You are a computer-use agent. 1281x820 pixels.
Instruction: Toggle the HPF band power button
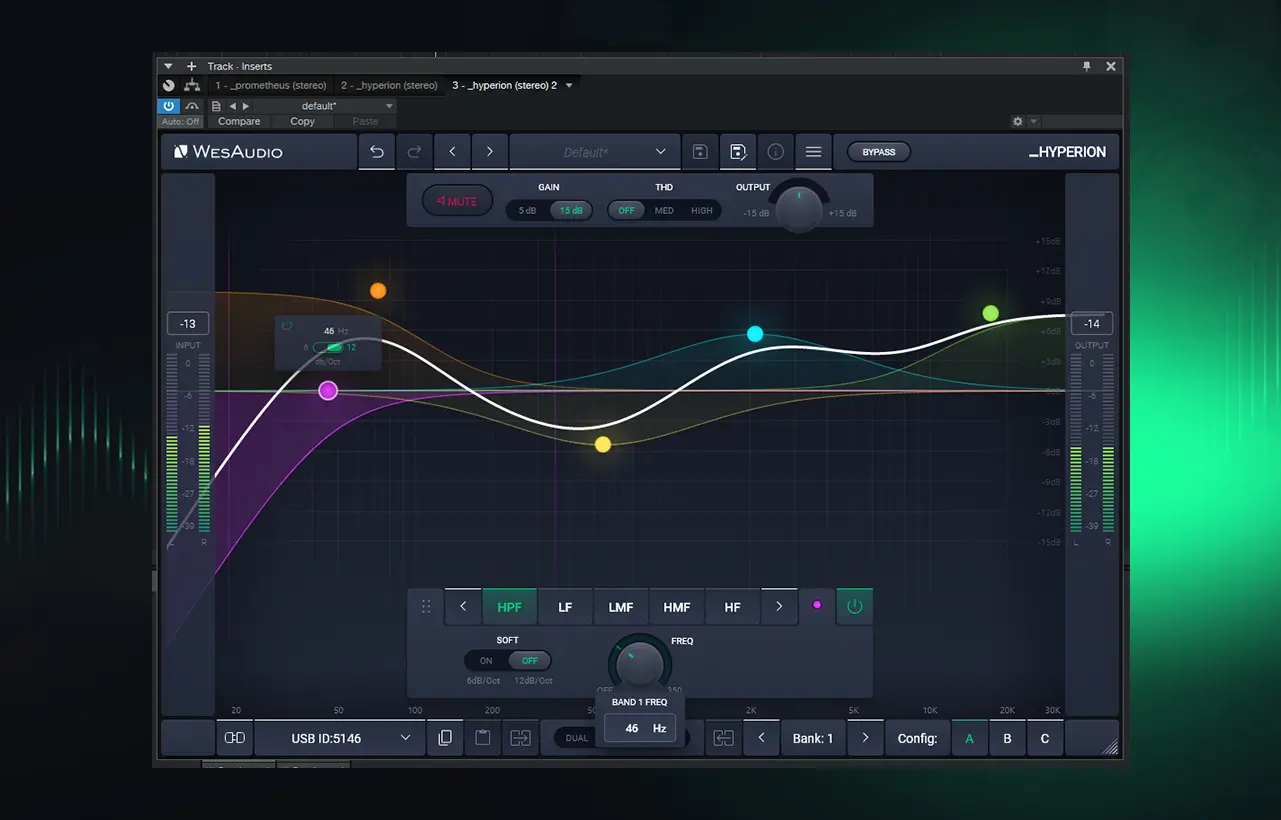coord(854,606)
